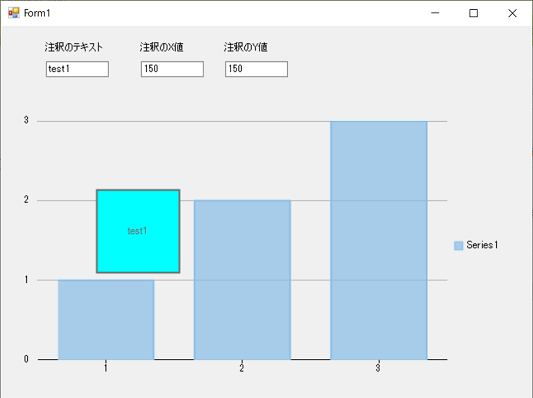This screenshot has width=533, height=398.
Task: Close the Form1 window
Action: pos(512,13)
